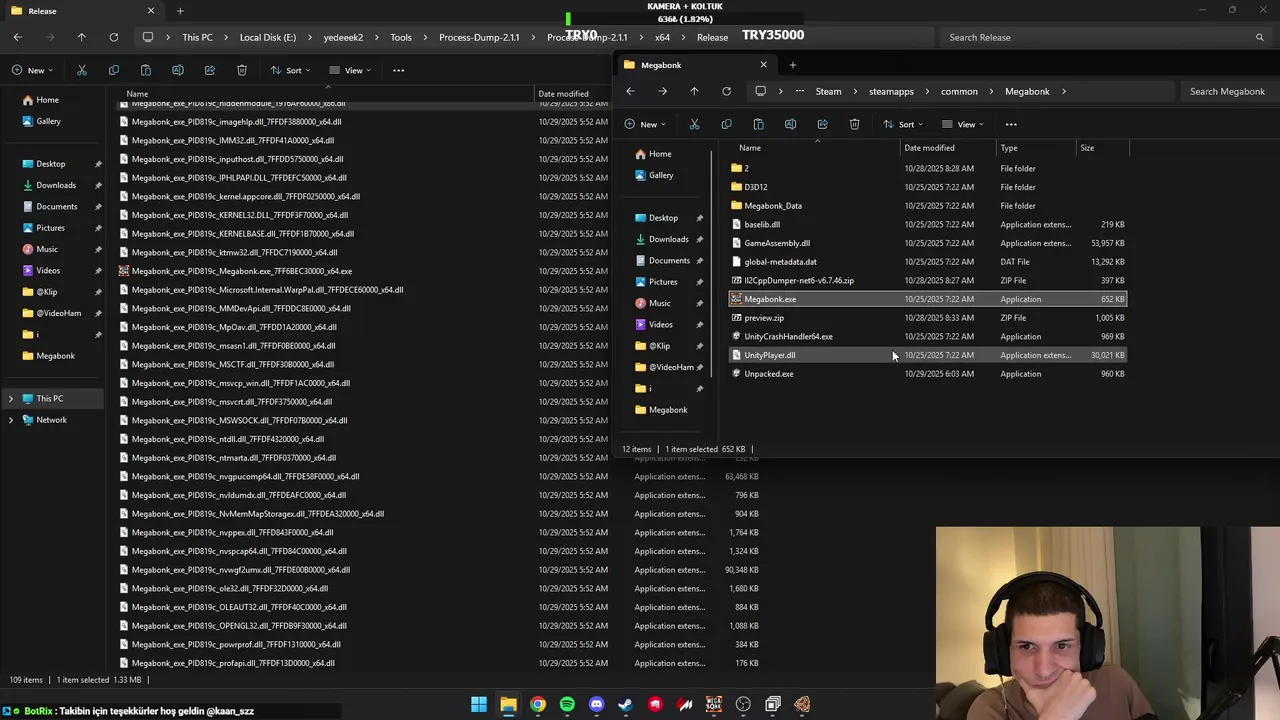Viewport: 1280px width, 720px height.
Task: Open View dropdown in Release window
Action: (x=351, y=70)
